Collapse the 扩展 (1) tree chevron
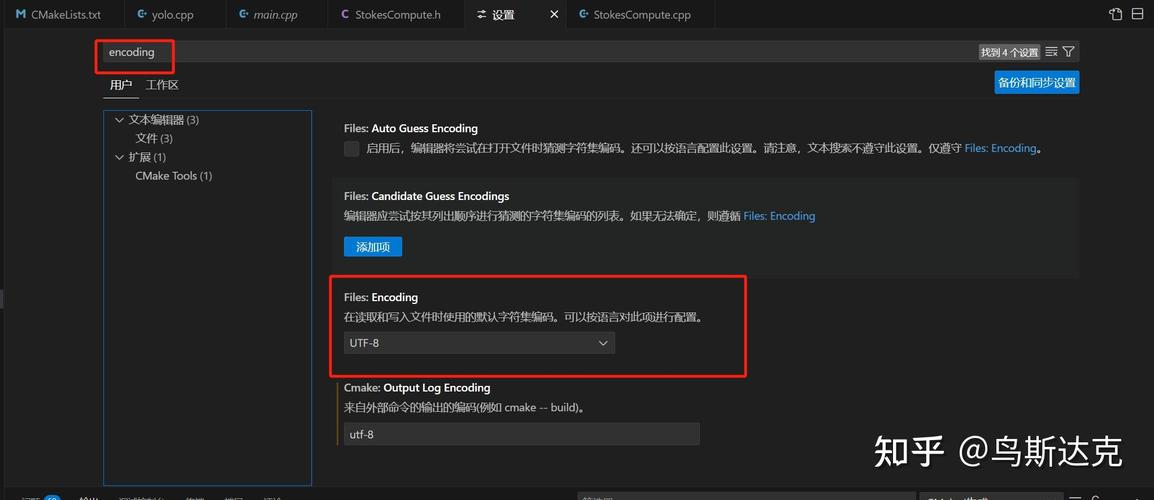The height and width of the screenshot is (500, 1154). point(120,157)
